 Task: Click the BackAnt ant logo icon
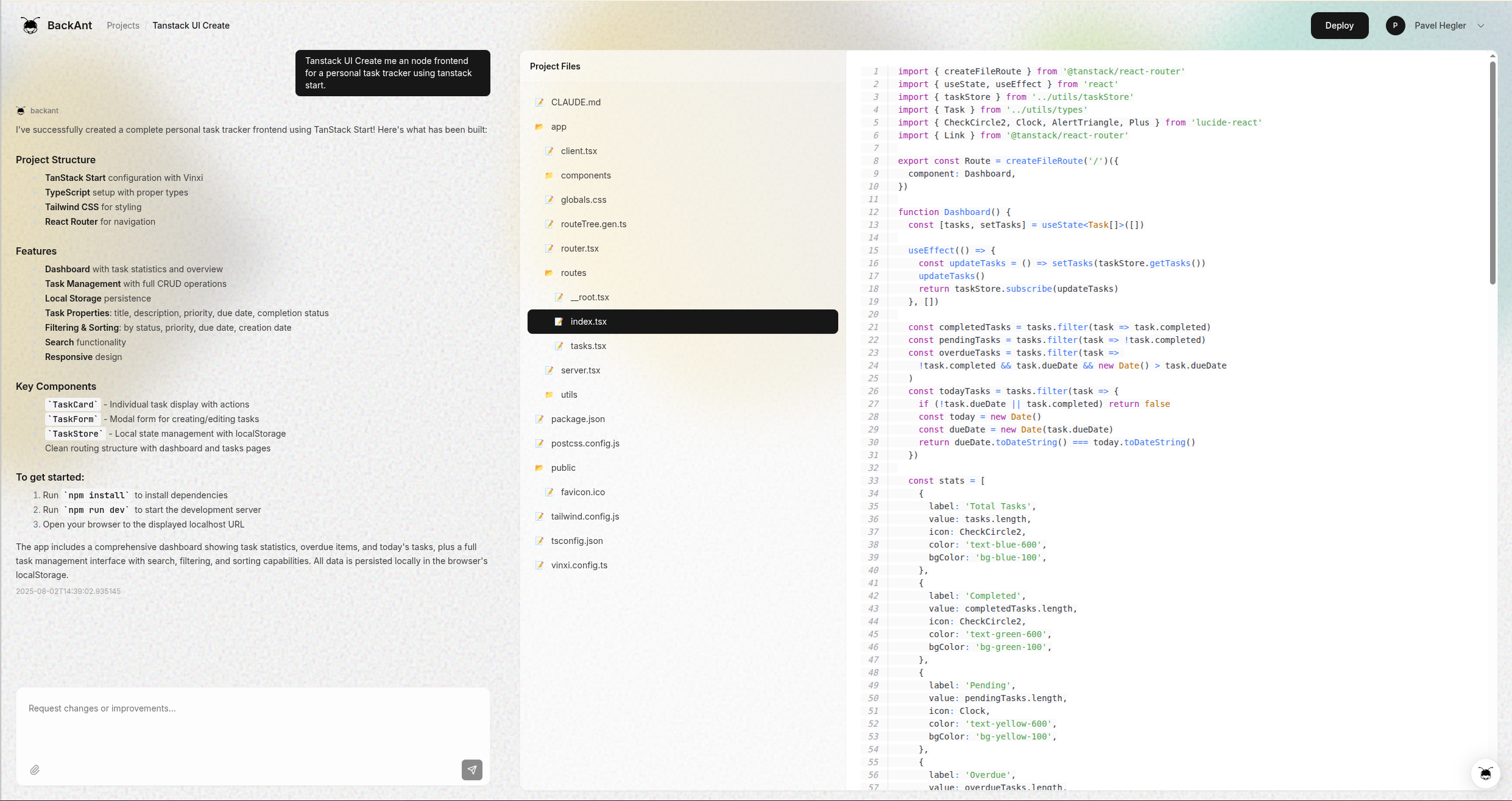(30, 26)
